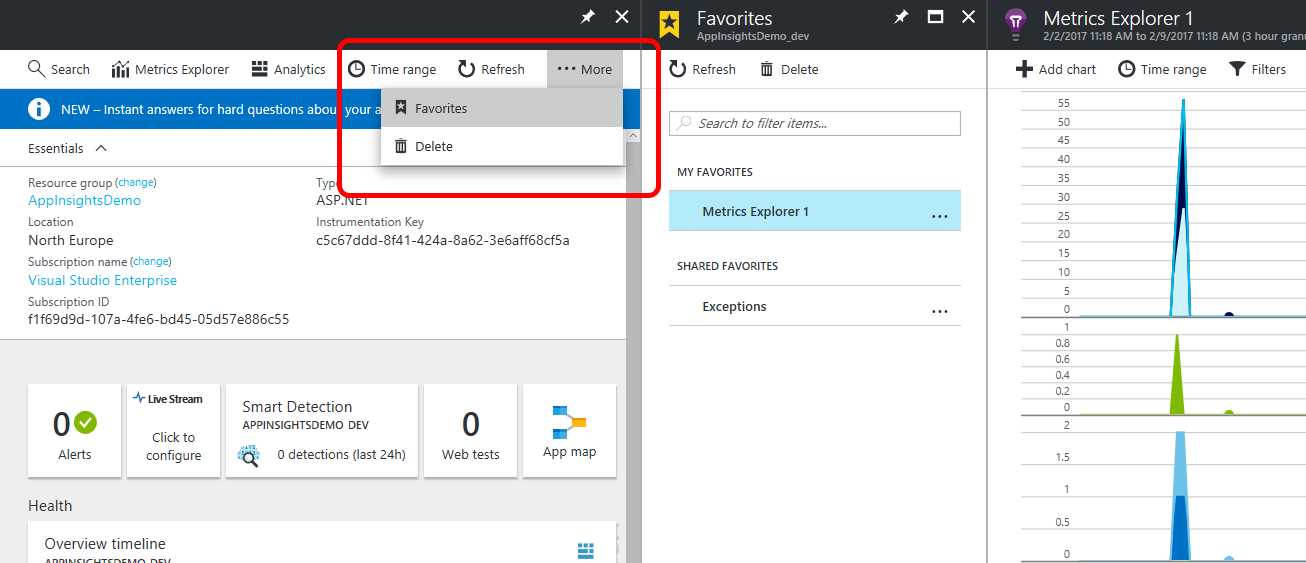Click the green chart spike
Screen dimensions: 1306x563
(x=1177, y=373)
